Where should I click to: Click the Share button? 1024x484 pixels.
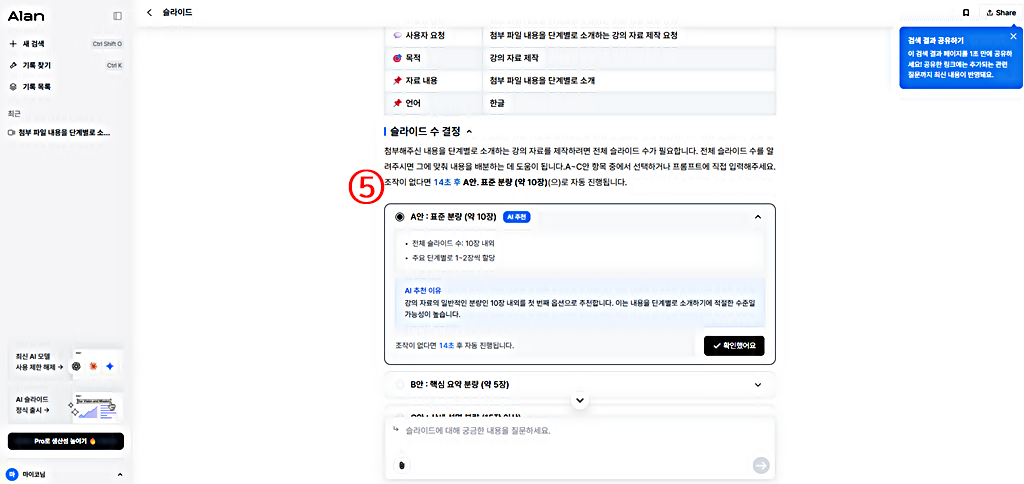[1000, 12]
